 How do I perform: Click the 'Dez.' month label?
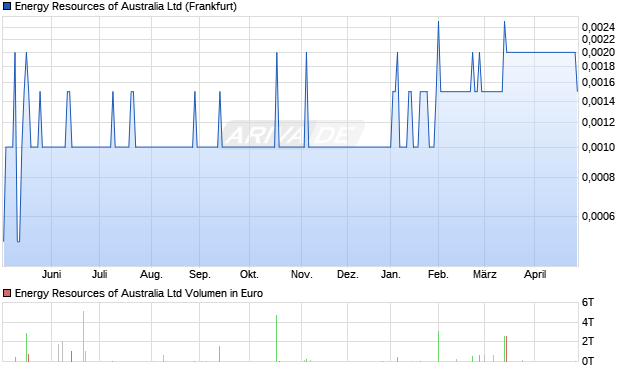pyautogui.click(x=348, y=274)
